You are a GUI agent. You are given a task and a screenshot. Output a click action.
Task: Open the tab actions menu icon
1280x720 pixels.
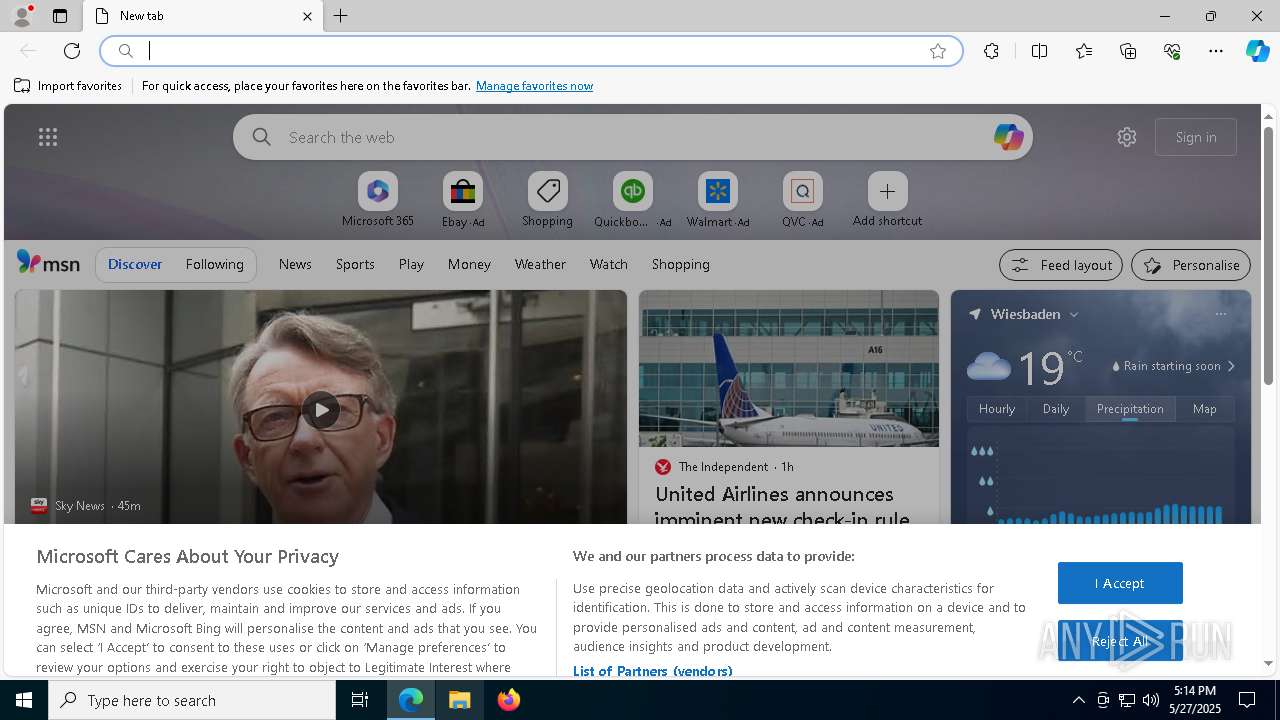click(60, 16)
